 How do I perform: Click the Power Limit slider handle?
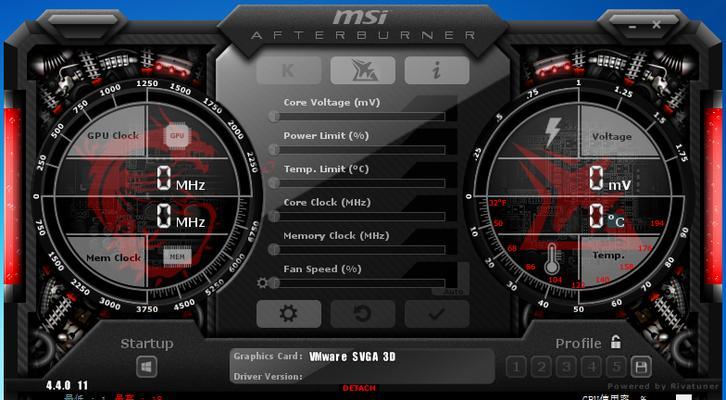274,150
